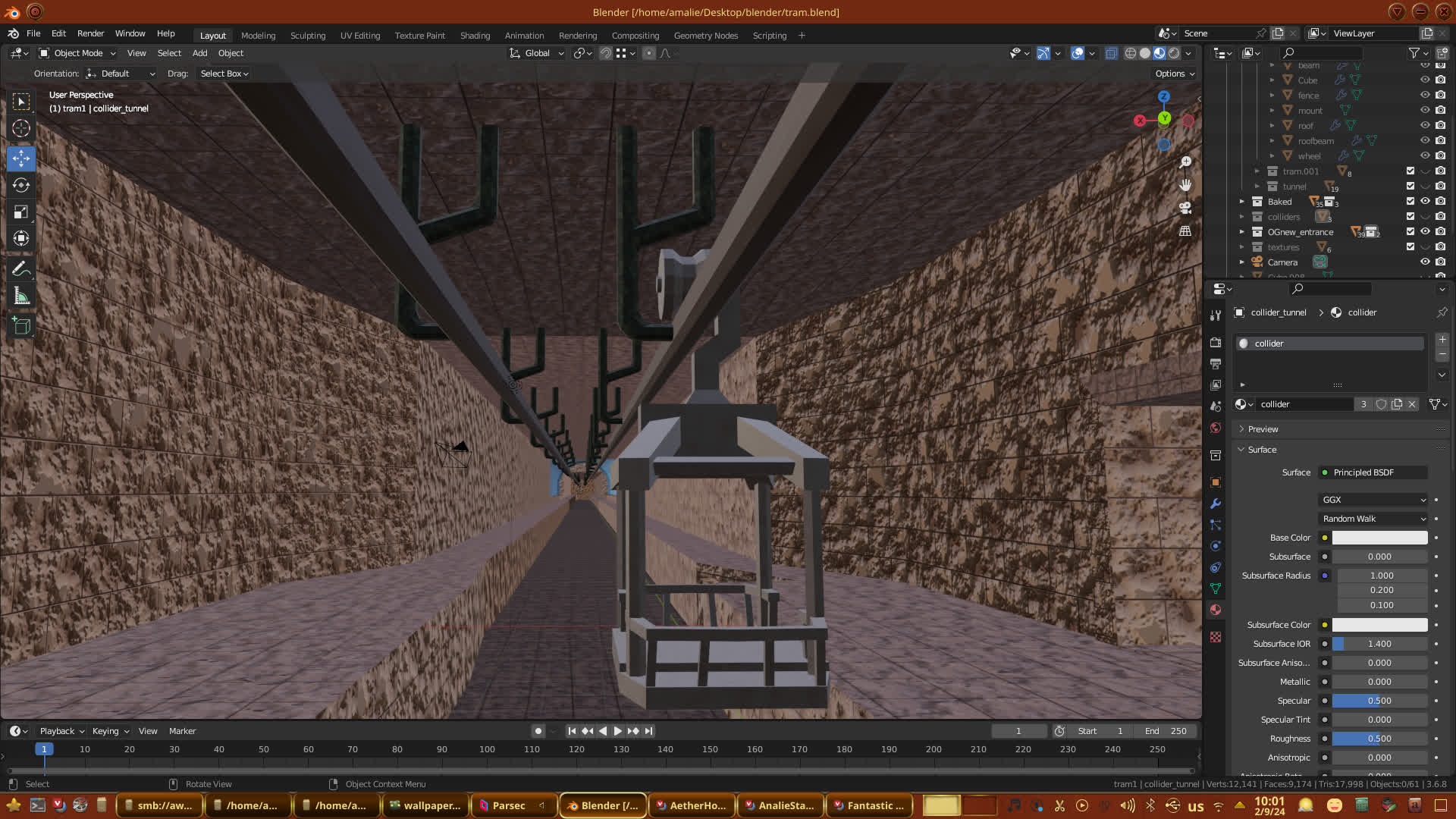Open the Object Mode dropdown
The width and height of the screenshot is (1456, 819).
77,53
